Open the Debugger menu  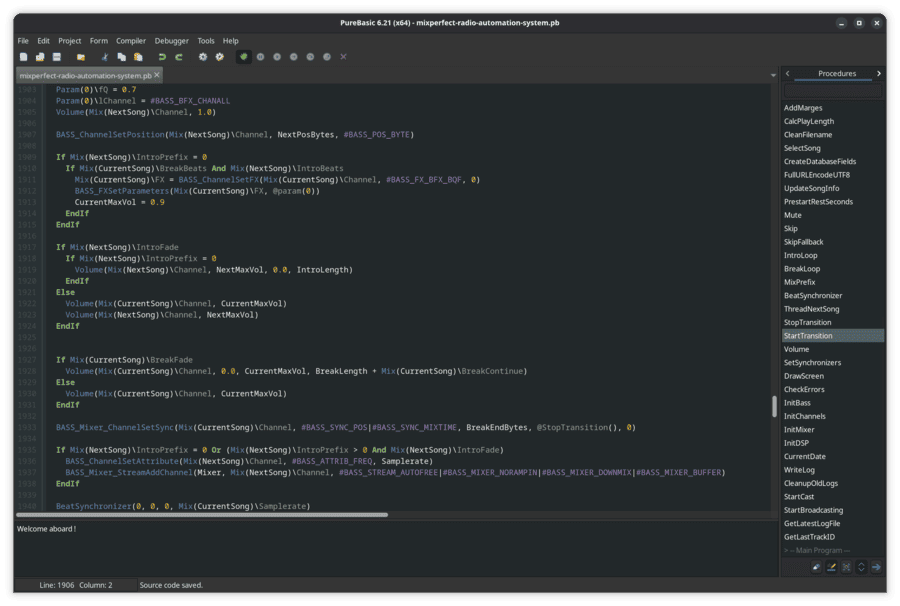172,41
